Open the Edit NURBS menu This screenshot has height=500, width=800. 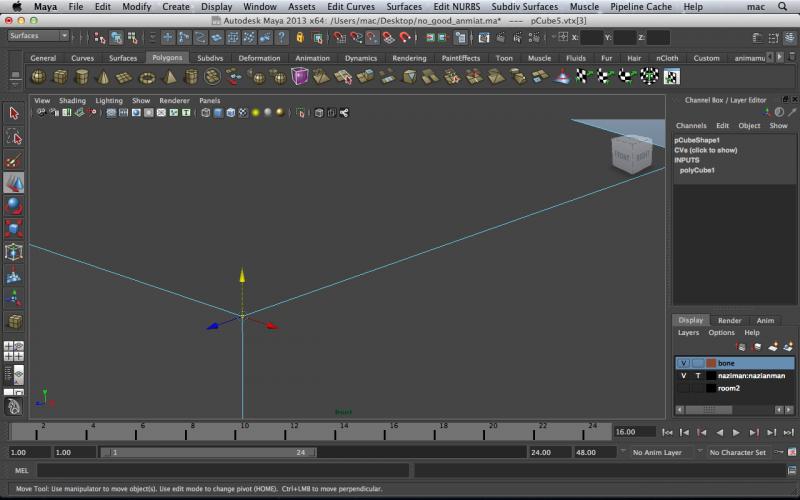455,7
